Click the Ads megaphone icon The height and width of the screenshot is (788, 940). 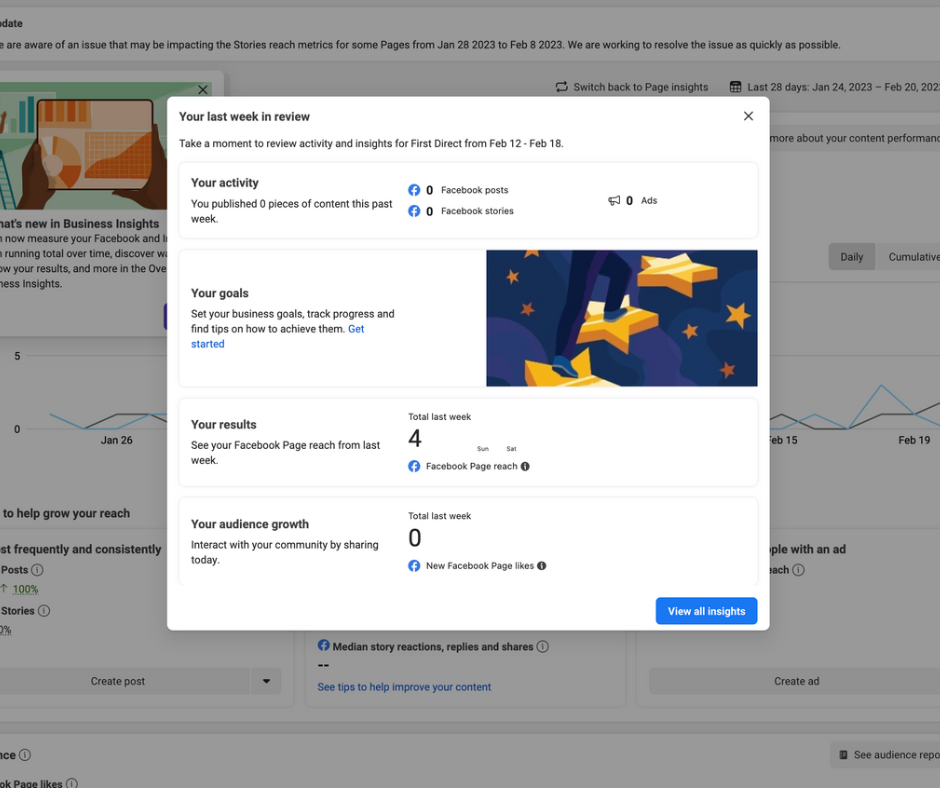(x=614, y=201)
